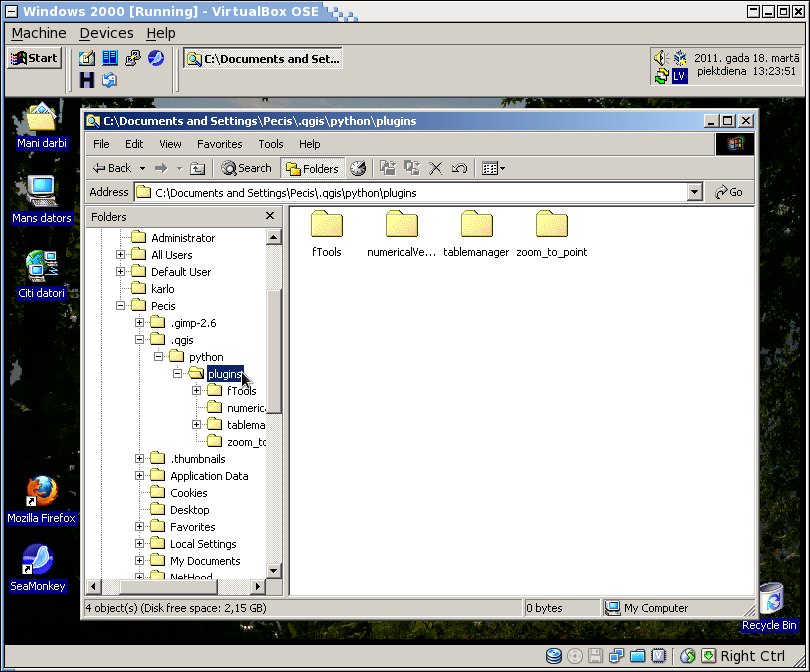This screenshot has width=810, height=672.
Task: Click the Back button
Action: [x=113, y=168]
